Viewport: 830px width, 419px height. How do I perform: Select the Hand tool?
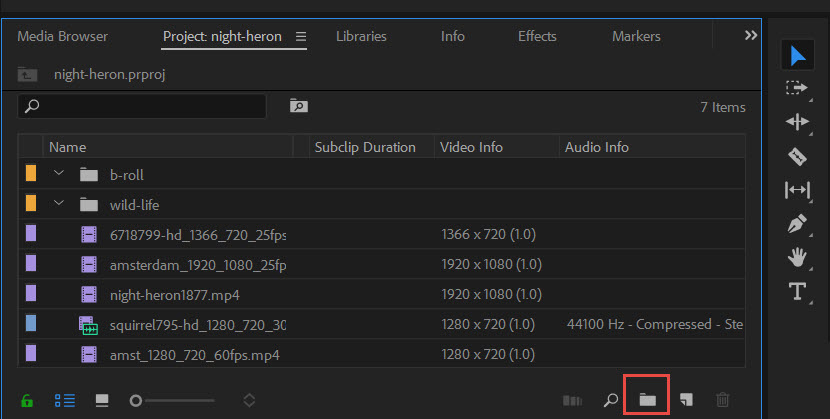click(797, 258)
